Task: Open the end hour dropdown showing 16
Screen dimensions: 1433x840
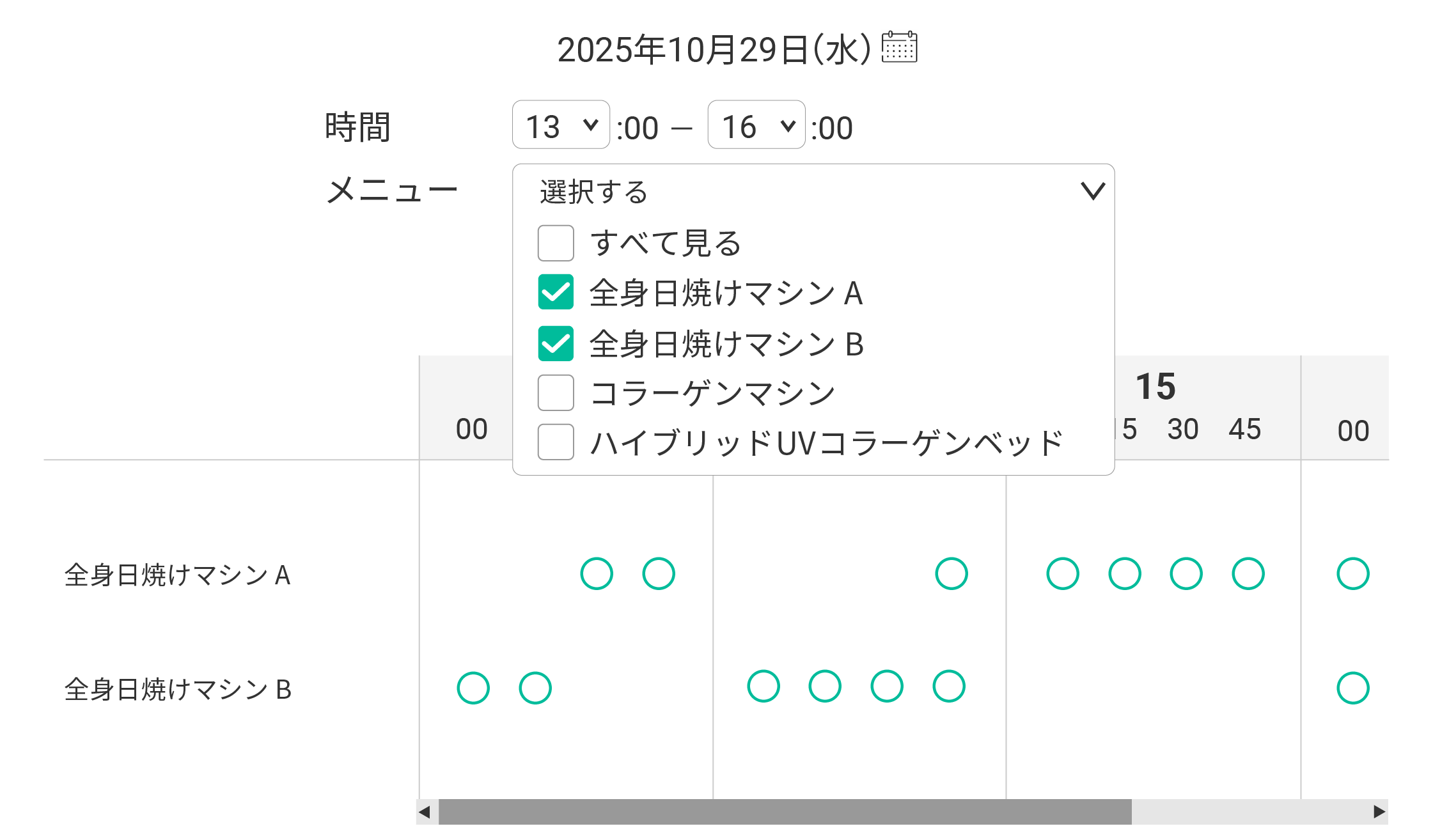Action: tap(756, 125)
